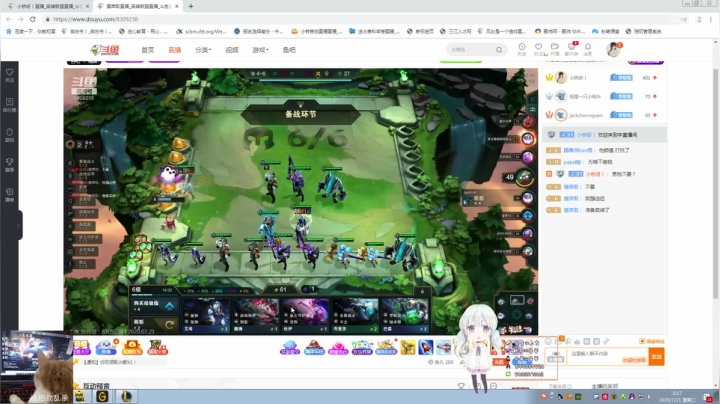Screen dimensions: 720x404
Task: Open League of Legends taskbar icon
Action: click(x=126, y=396)
